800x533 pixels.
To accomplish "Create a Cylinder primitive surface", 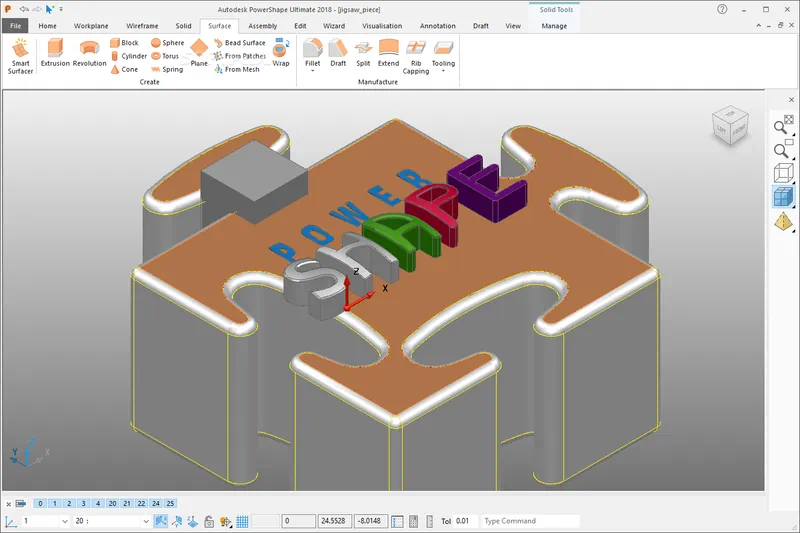I will (x=129, y=56).
